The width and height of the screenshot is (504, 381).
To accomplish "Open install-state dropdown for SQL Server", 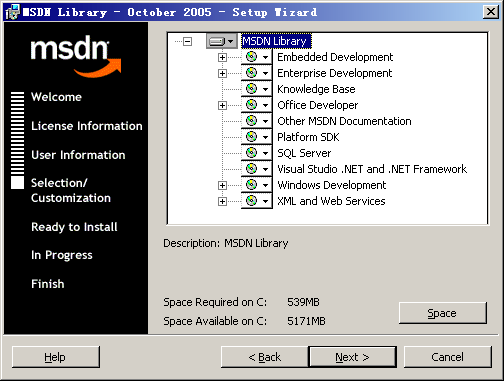I will pyautogui.click(x=256, y=153).
